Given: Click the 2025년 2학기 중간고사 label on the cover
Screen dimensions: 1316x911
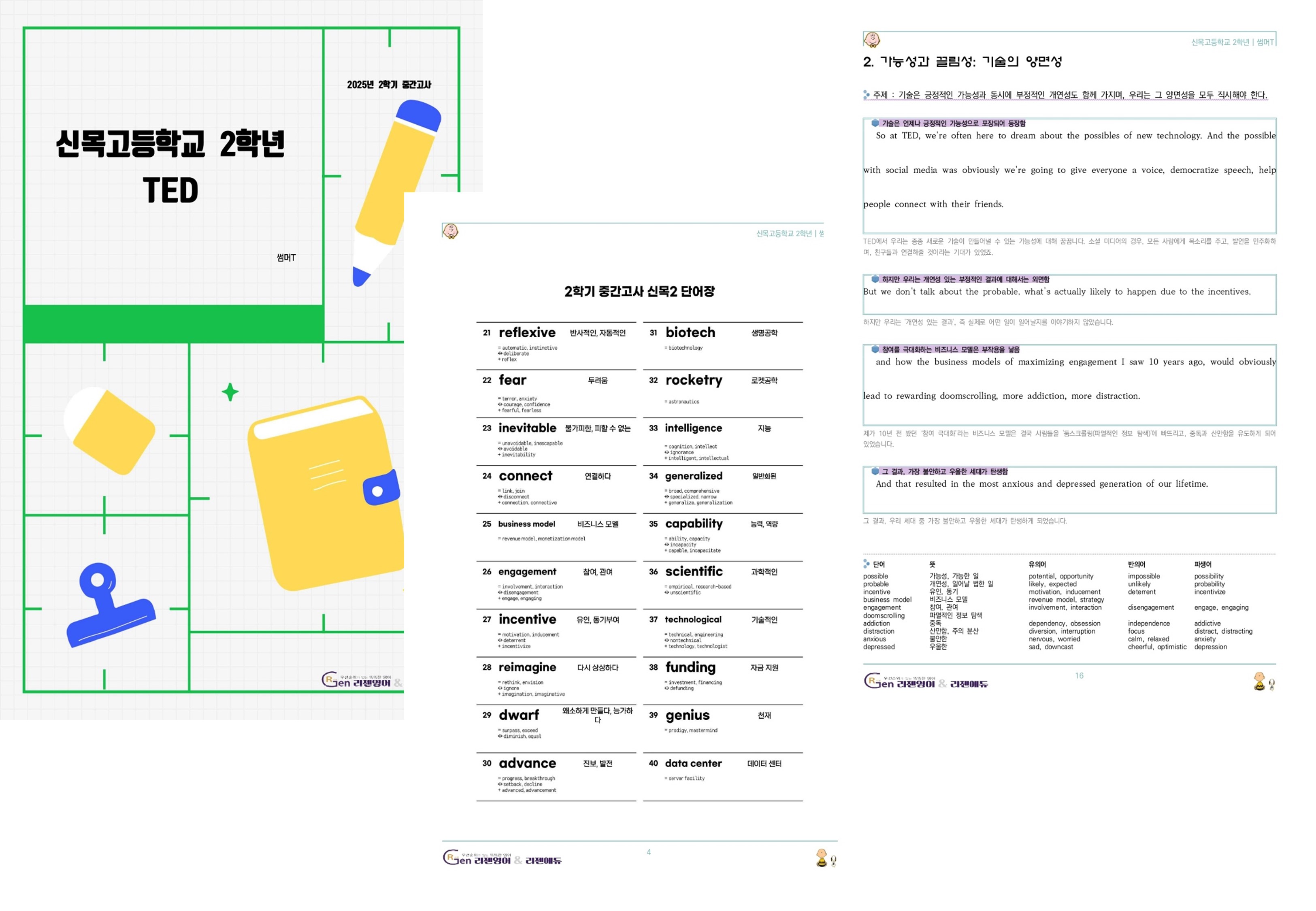Looking at the screenshot, I should 389,85.
